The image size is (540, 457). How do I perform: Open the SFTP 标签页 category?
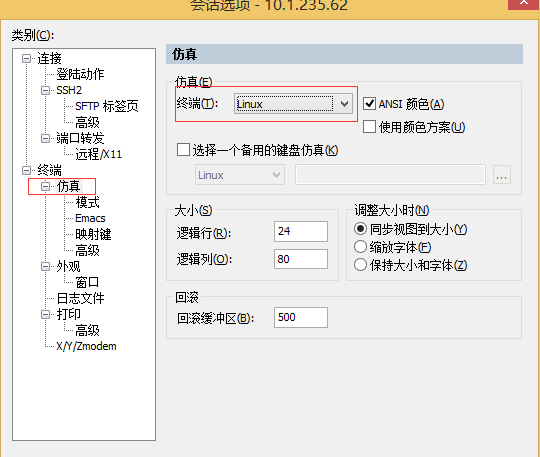[107, 106]
